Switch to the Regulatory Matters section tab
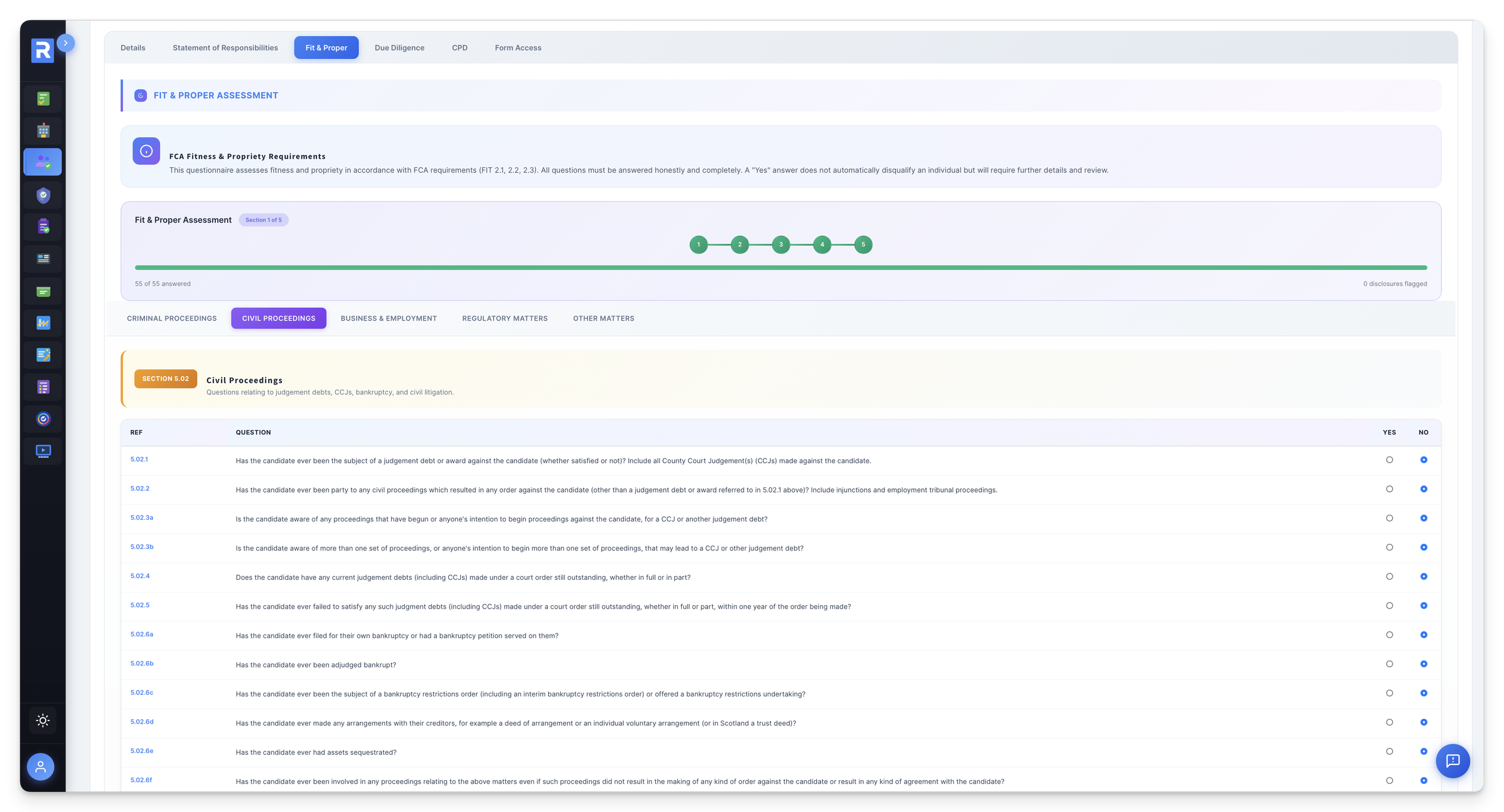The width and height of the screenshot is (1504, 812). point(505,318)
